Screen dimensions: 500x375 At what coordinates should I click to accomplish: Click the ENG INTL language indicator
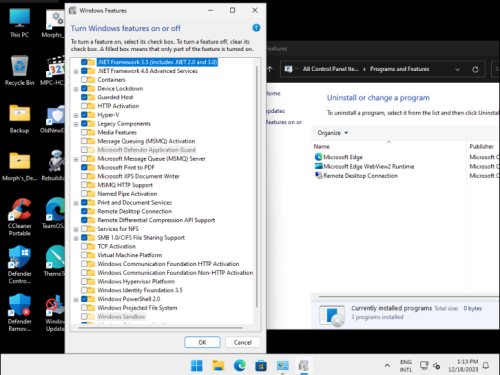(406, 366)
